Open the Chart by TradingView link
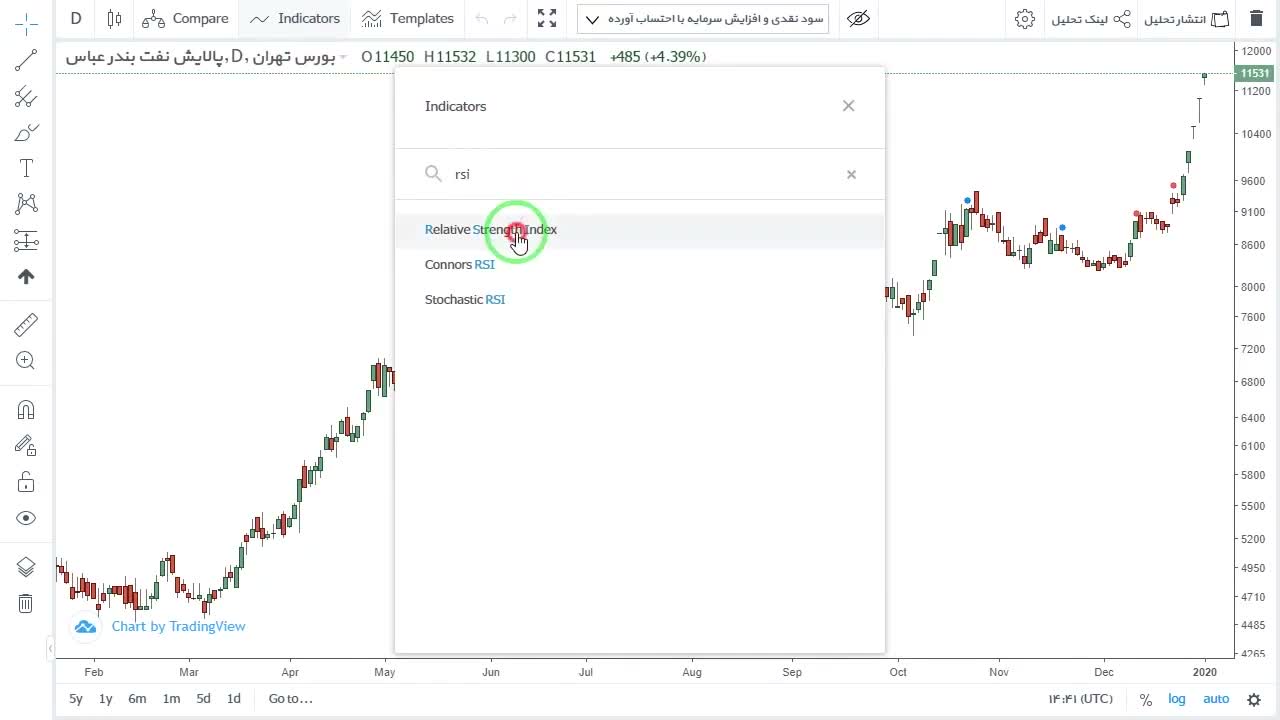The width and height of the screenshot is (1280, 720). click(178, 627)
